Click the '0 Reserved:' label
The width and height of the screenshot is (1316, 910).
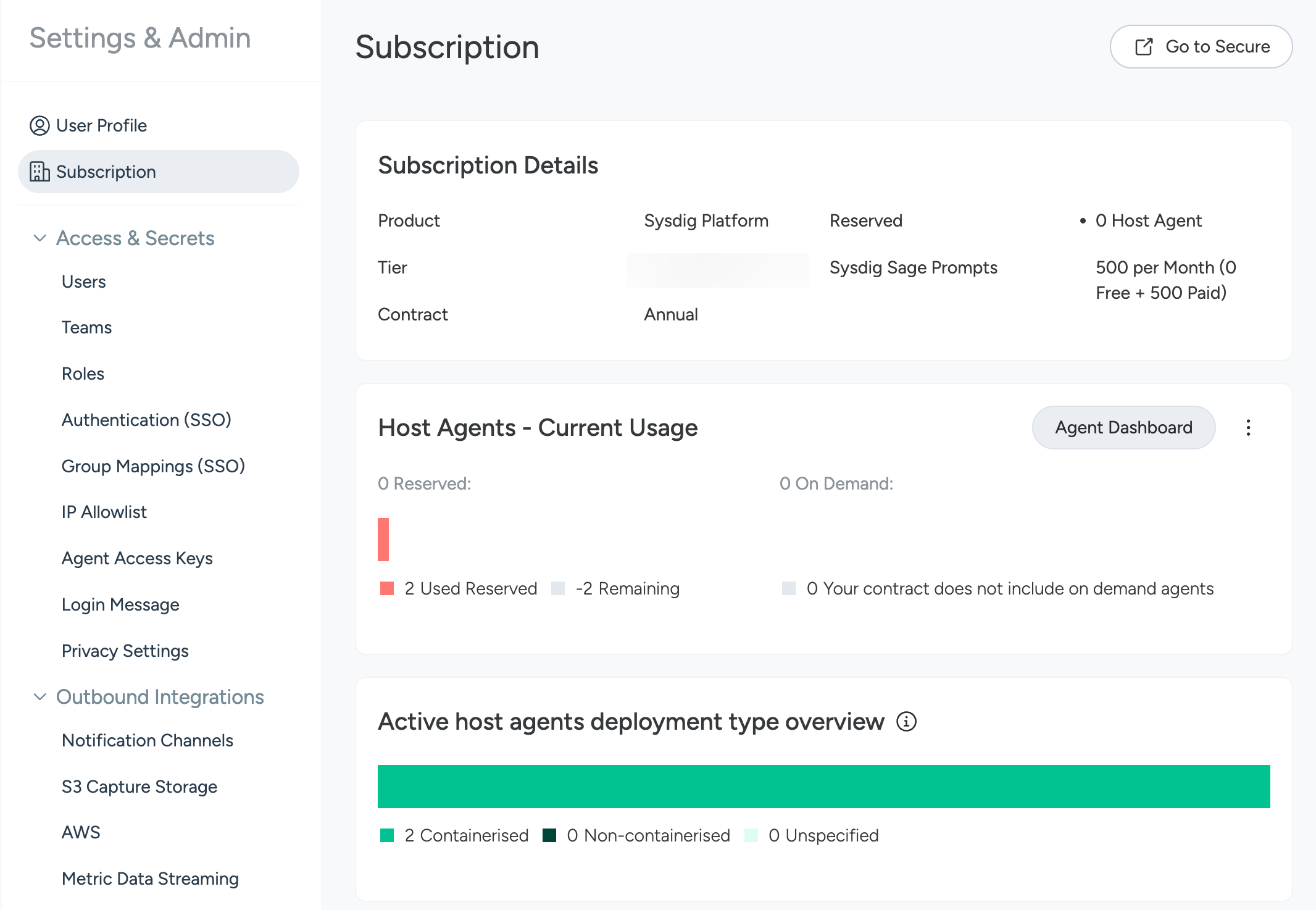point(425,483)
